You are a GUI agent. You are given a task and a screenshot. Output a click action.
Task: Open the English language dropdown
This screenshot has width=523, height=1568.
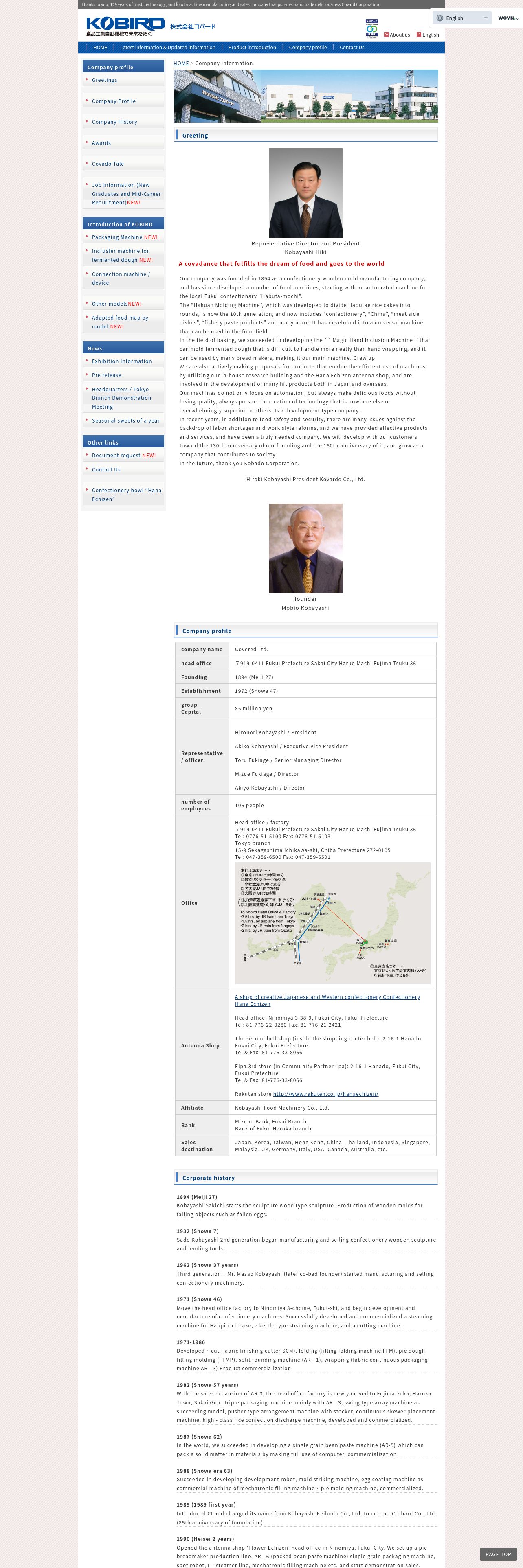(462, 18)
